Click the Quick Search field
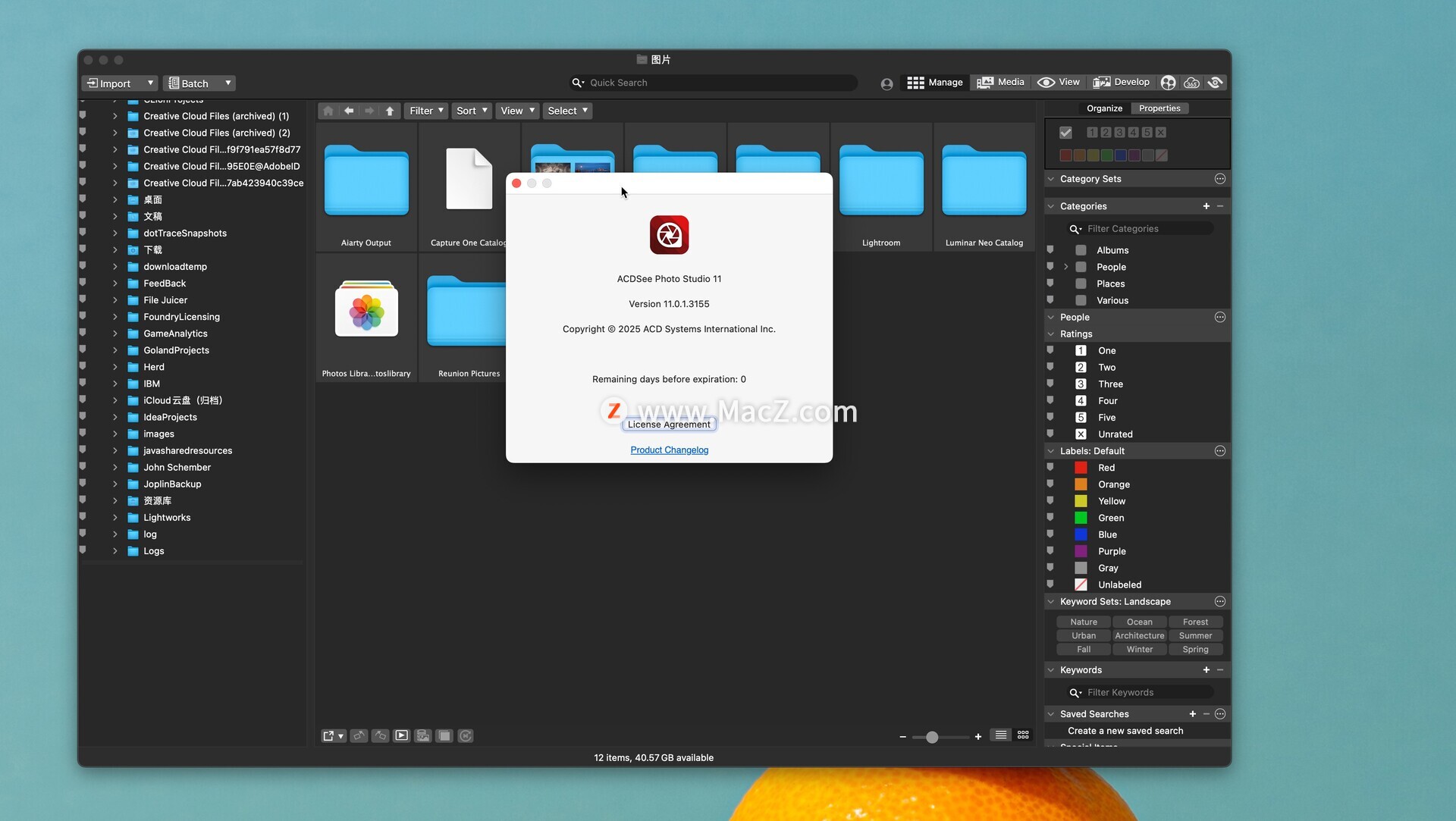The width and height of the screenshot is (1456, 821). 713,83
